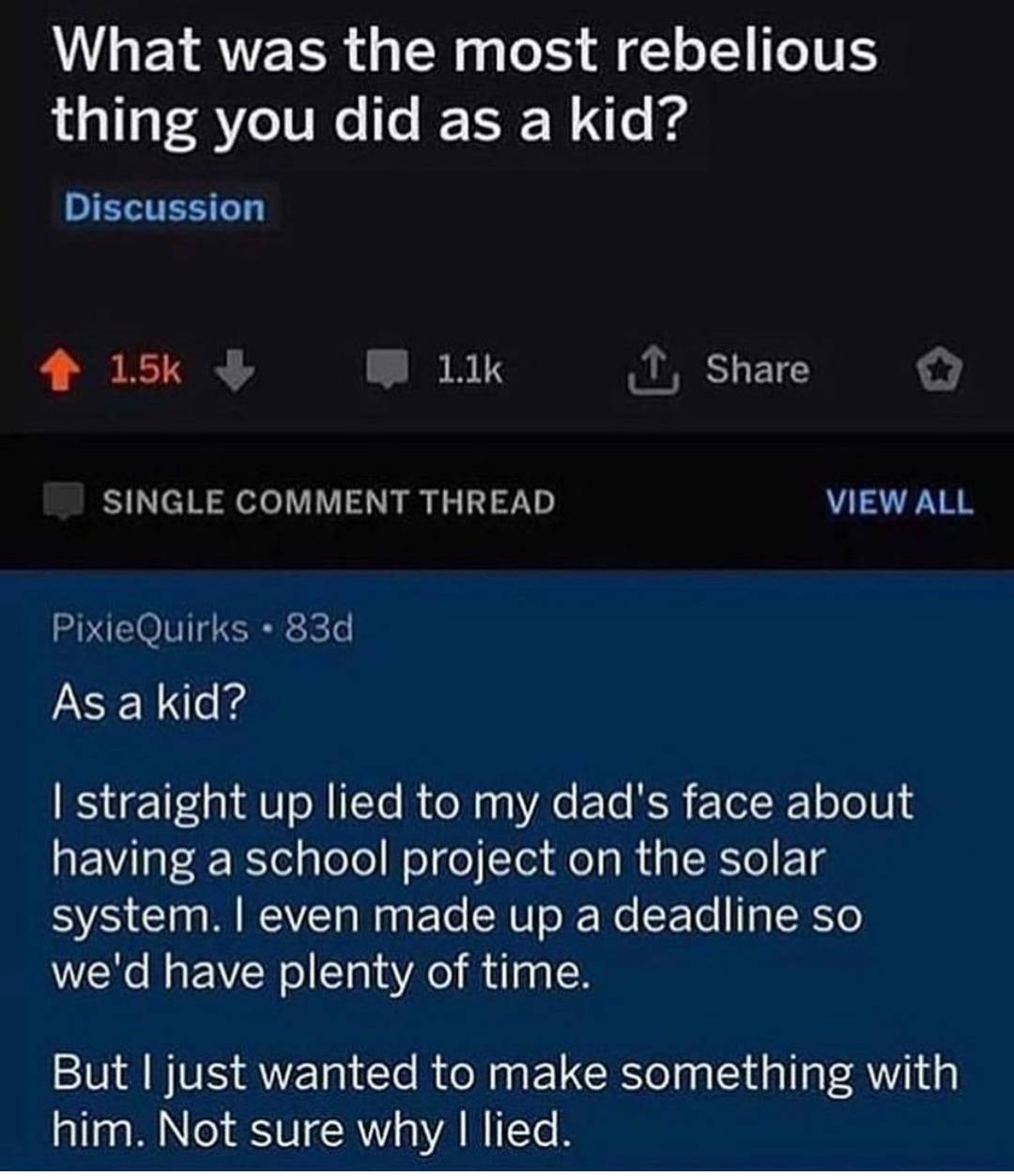
Task: Open PixieQuirks user profile
Action: [x=150, y=628]
